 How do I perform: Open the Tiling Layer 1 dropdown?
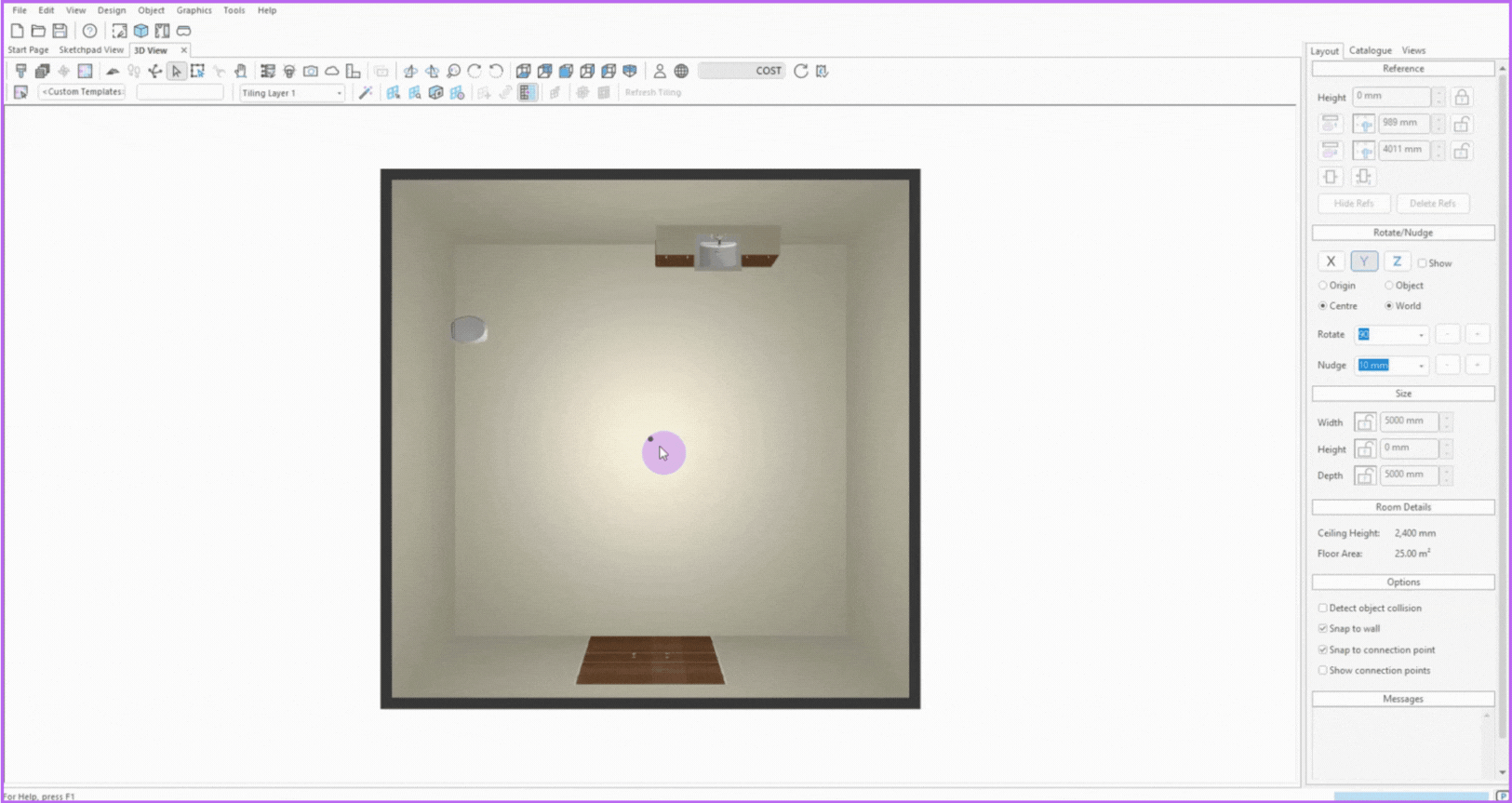(339, 93)
